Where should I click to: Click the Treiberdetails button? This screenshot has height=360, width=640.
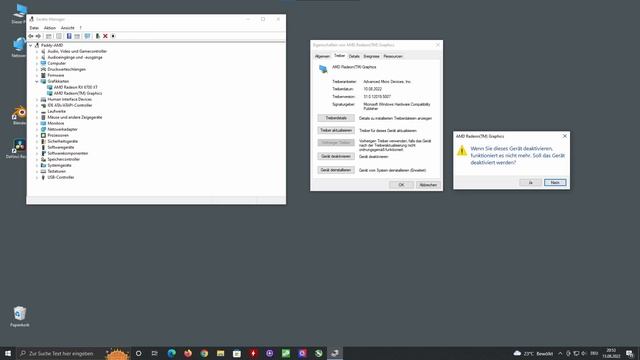[x=336, y=118]
